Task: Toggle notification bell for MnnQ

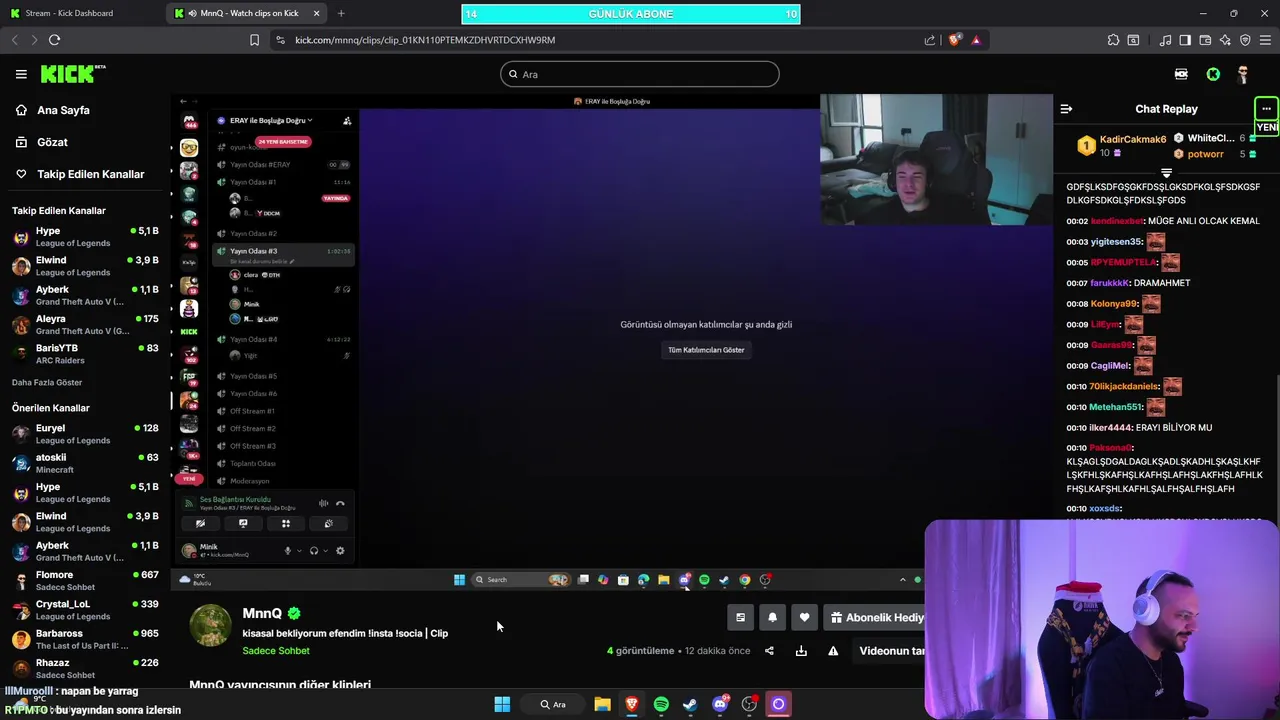Action: click(772, 618)
